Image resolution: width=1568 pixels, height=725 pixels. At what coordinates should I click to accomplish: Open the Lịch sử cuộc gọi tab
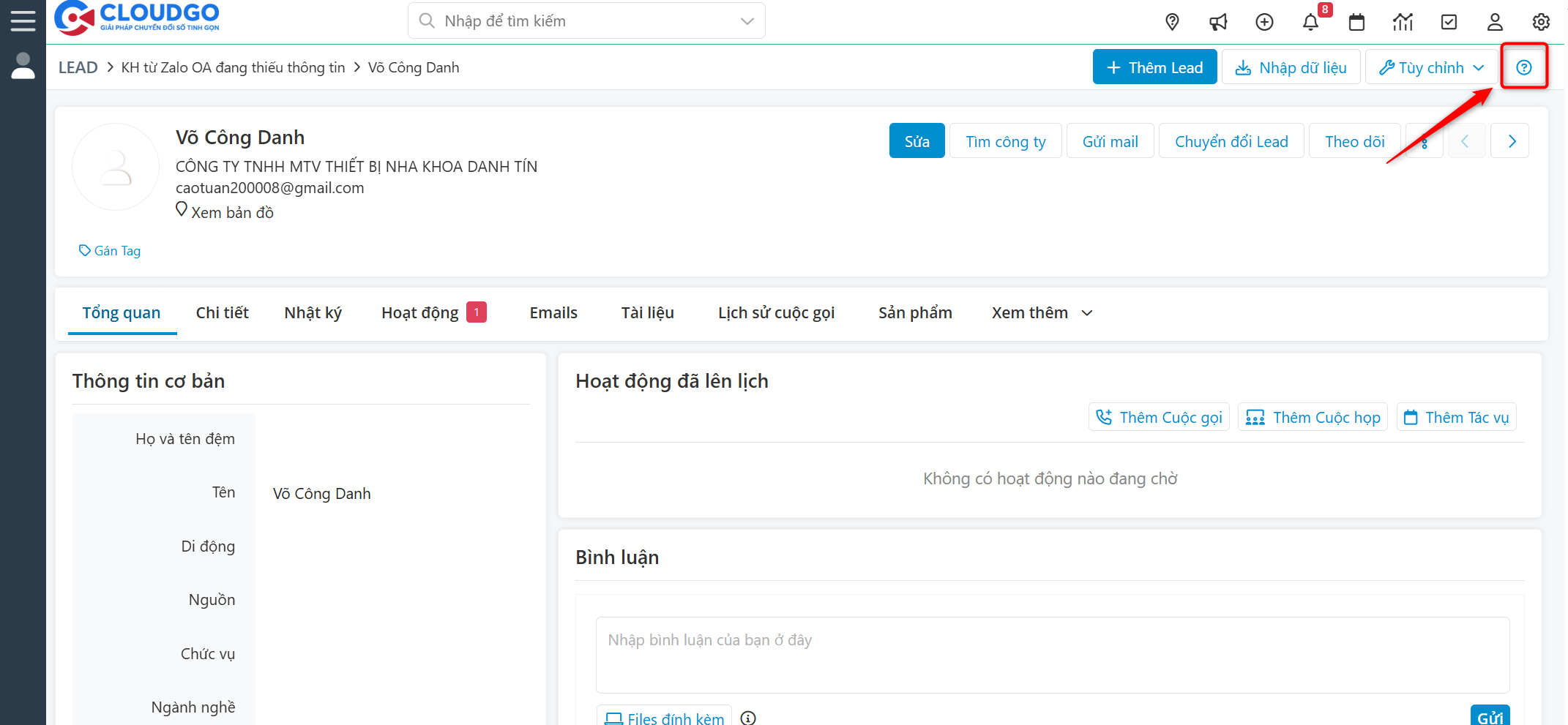coord(776,313)
